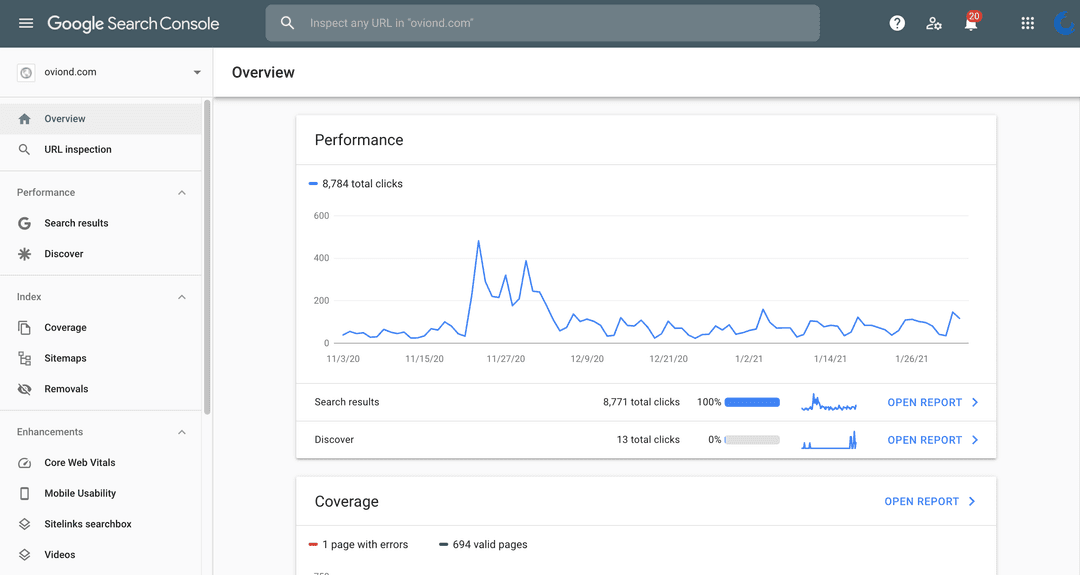
Task: Collapse the Enhancements sidebar section
Action: [182, 432]
